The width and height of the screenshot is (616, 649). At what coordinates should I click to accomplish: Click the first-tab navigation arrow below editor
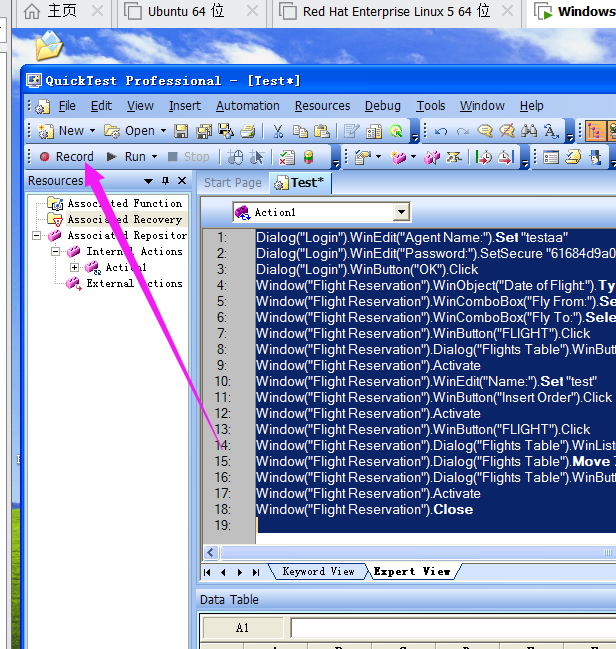(x=207, y=572)
